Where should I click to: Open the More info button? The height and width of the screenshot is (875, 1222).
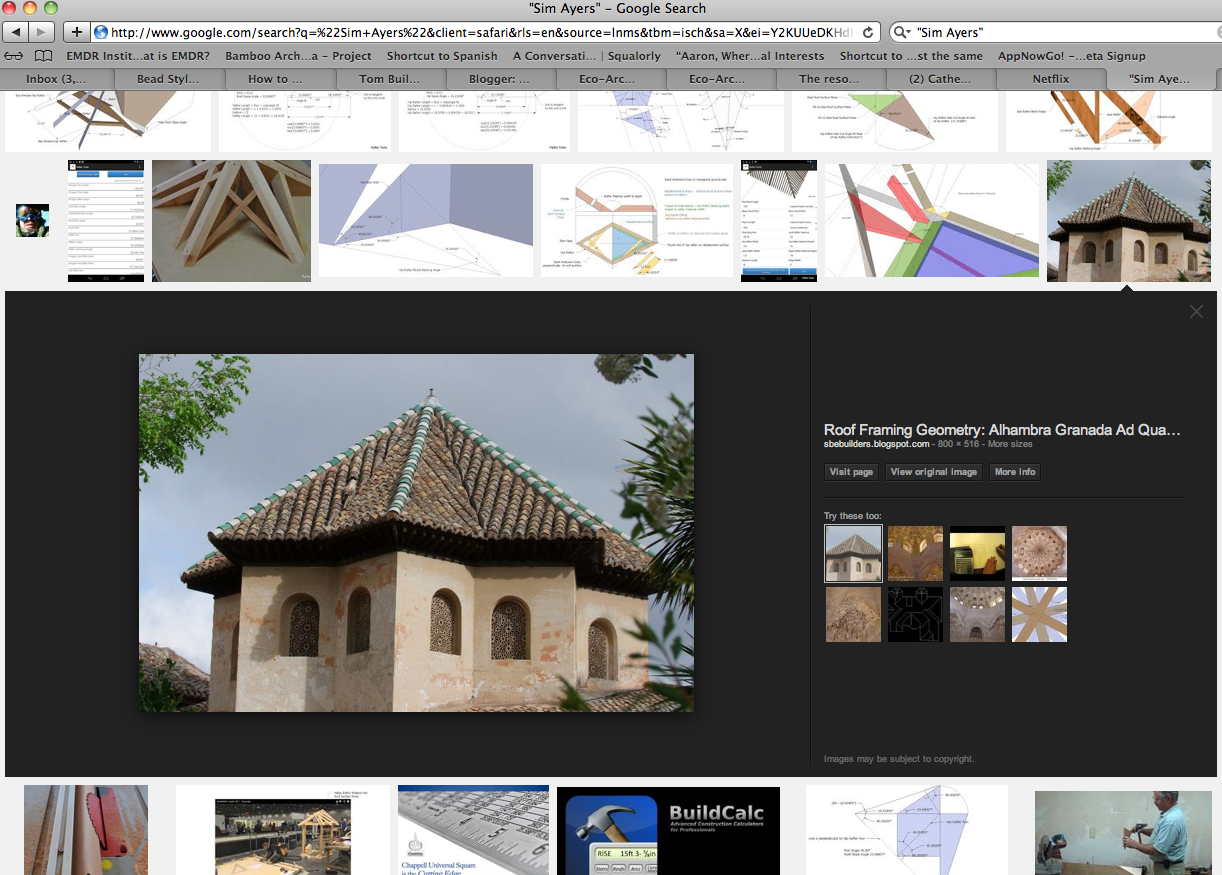(x=1014, y=471)
